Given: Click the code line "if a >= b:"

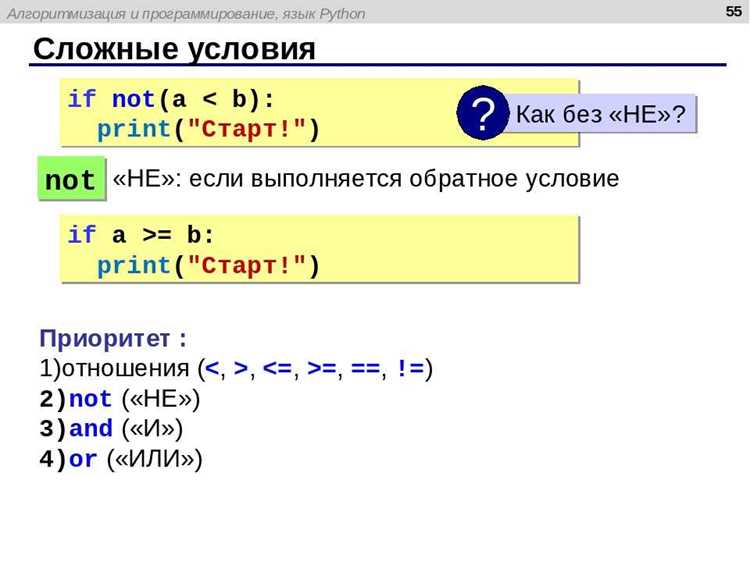Looking at the screenshot, I should tap(141, 235).
